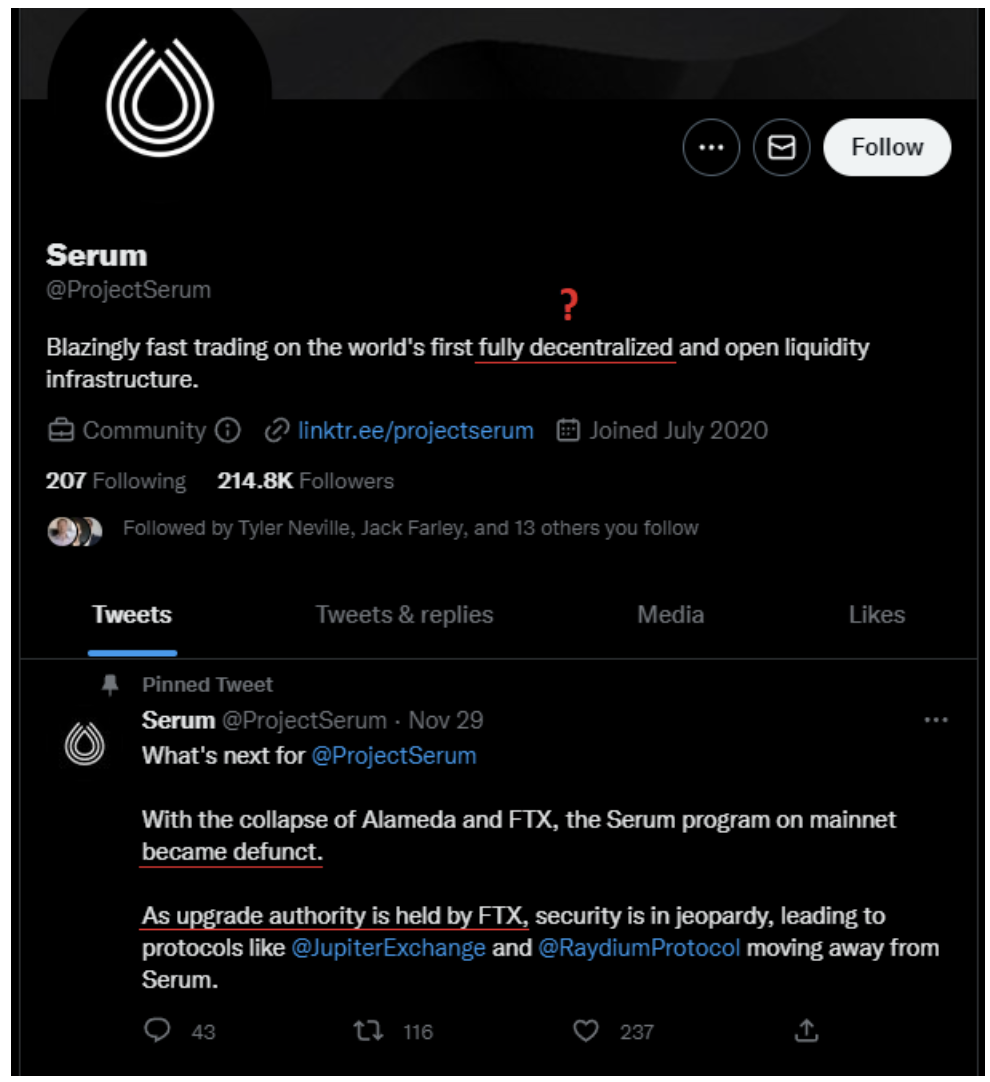Switch to the Media tab
Viewport: 990px width, 1082px height.
tap(670, 614)
